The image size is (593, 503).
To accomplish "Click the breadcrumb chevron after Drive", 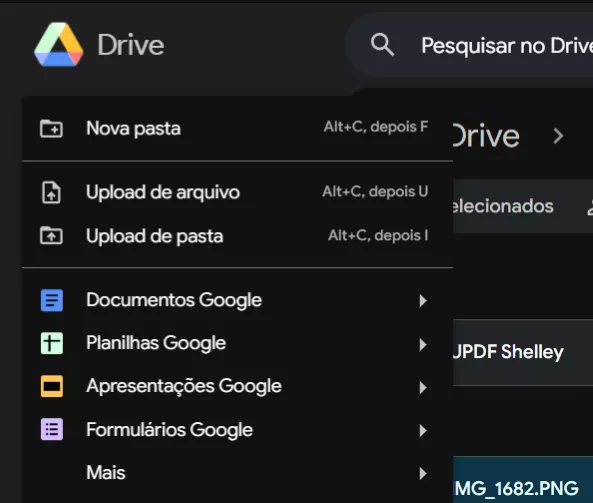I will 558,136.
